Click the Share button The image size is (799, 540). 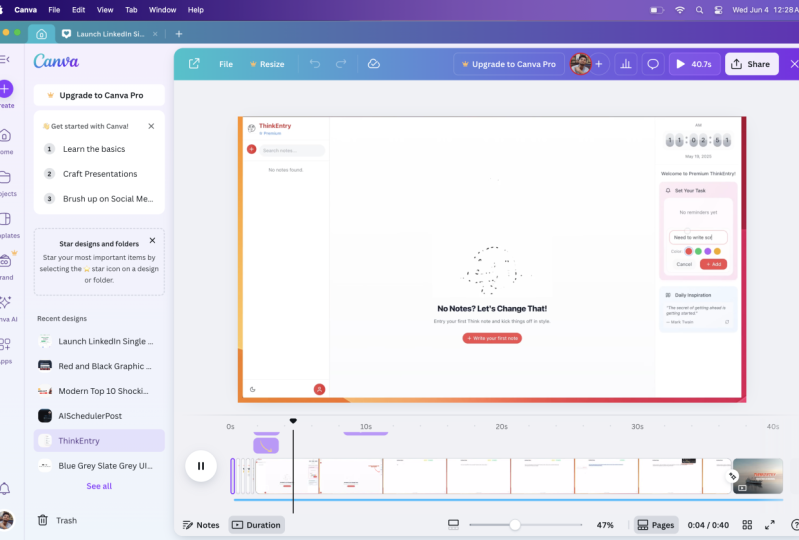752,64
